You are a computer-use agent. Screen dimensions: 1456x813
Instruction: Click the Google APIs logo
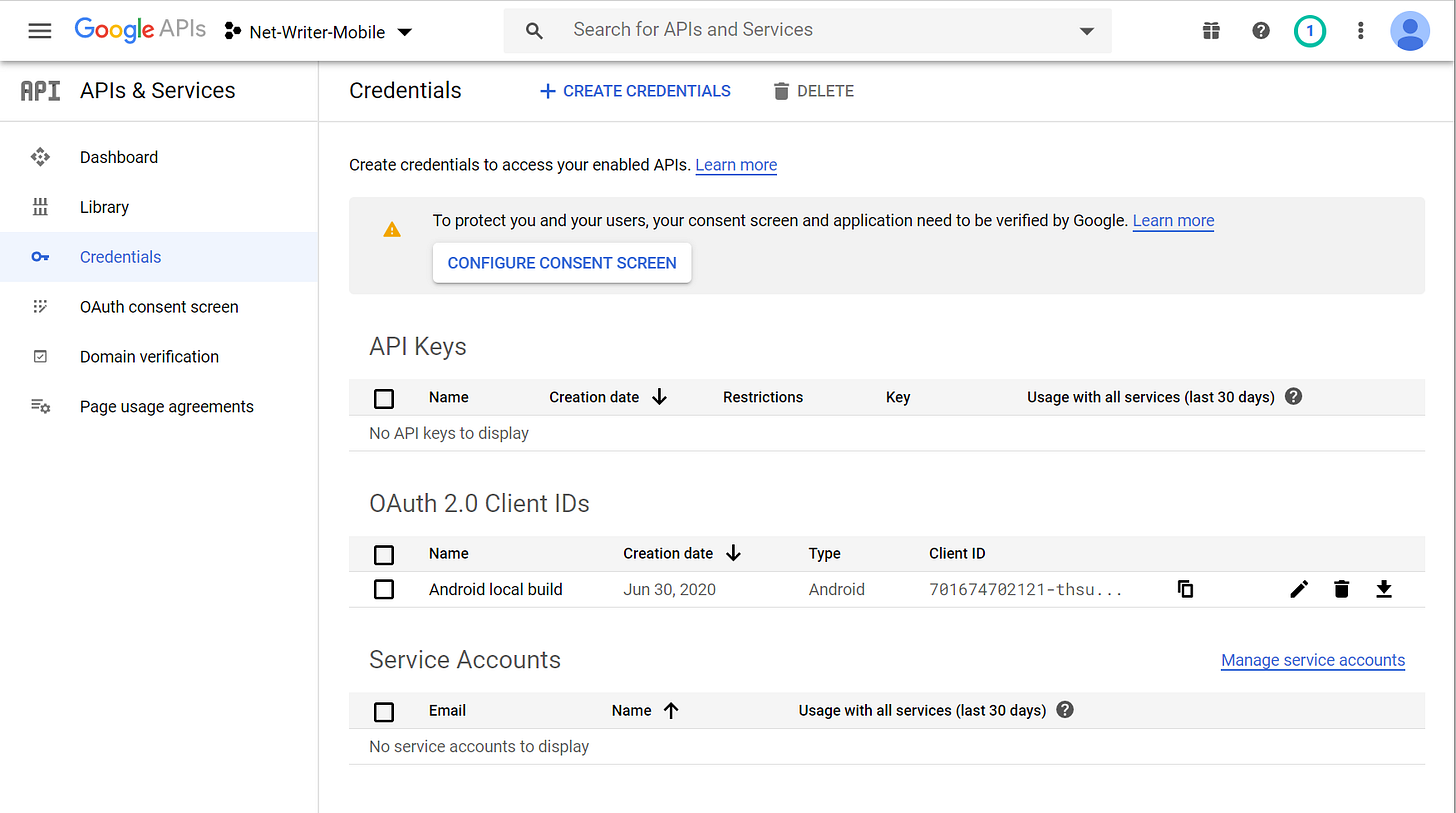coord(140,30)
